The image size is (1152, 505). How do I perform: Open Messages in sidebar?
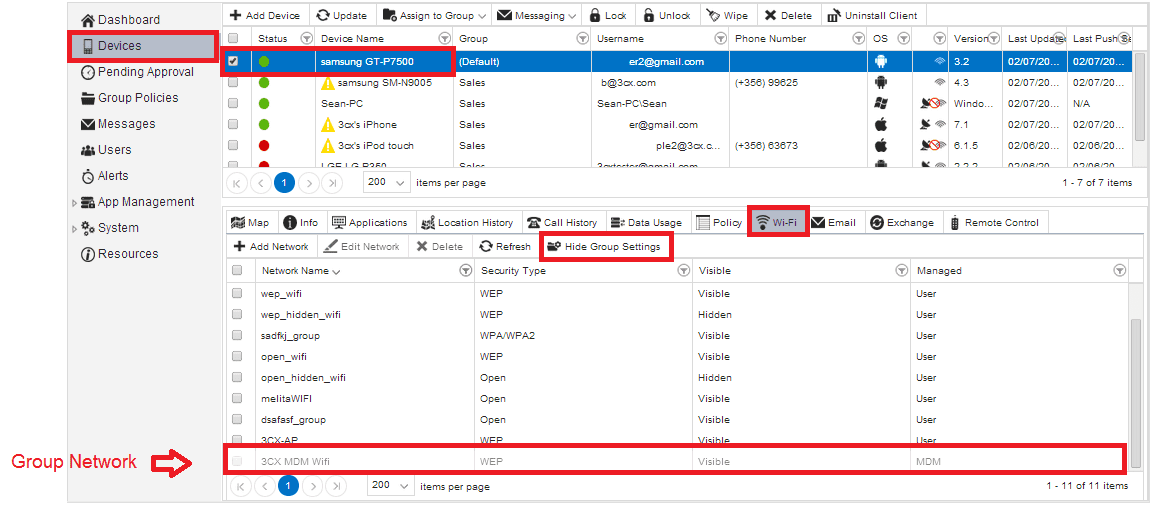pos(118,123)
